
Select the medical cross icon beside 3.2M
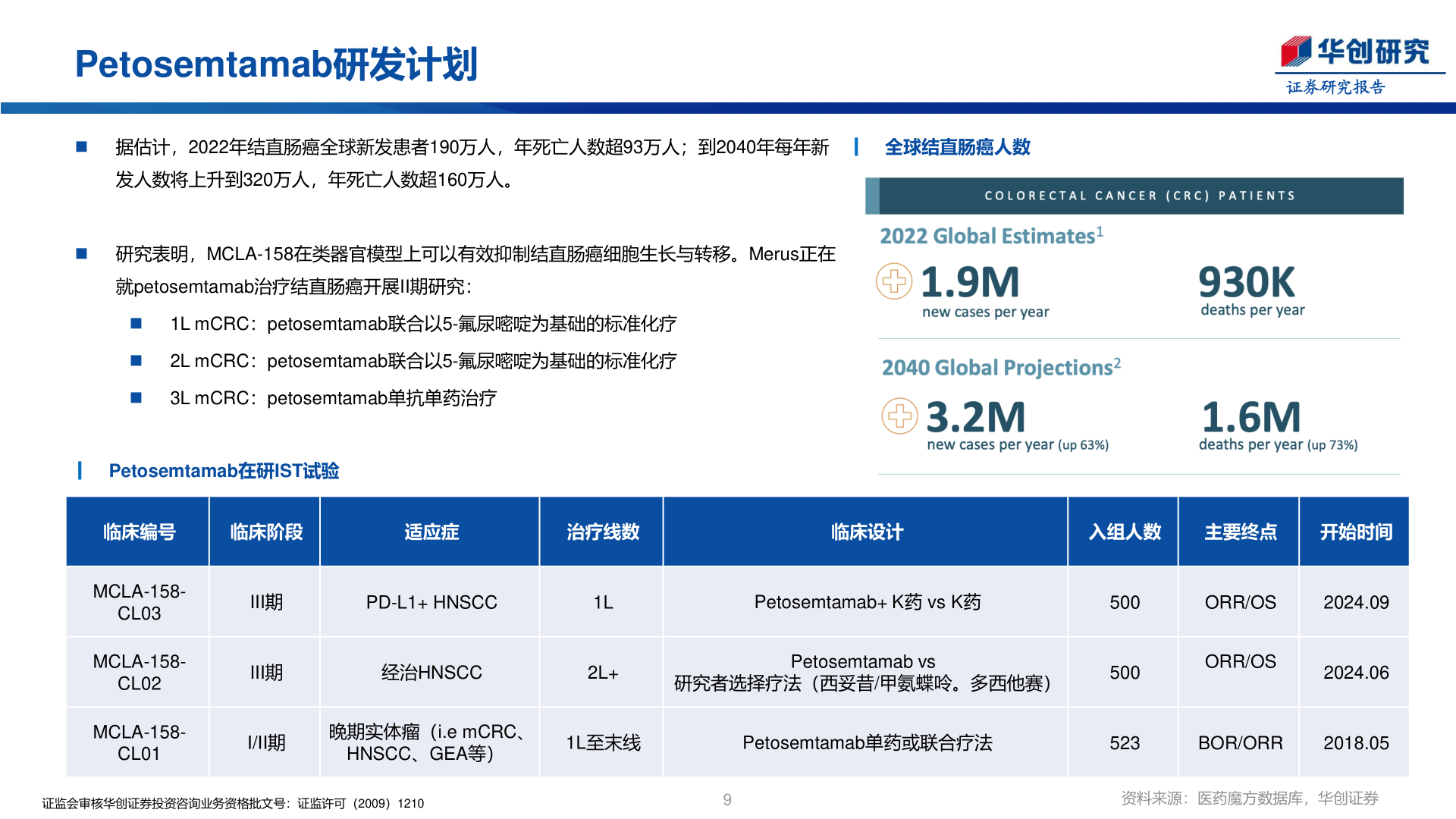pyautogui.click(x=900, y=416)
